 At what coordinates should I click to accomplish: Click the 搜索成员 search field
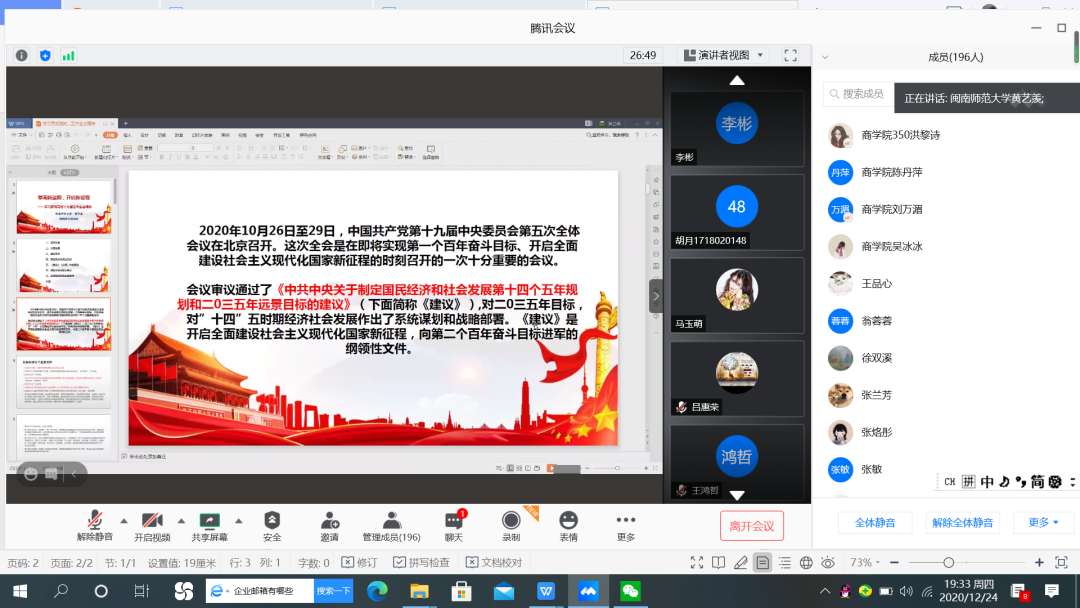pyautogui.click(x=862, y=94)
